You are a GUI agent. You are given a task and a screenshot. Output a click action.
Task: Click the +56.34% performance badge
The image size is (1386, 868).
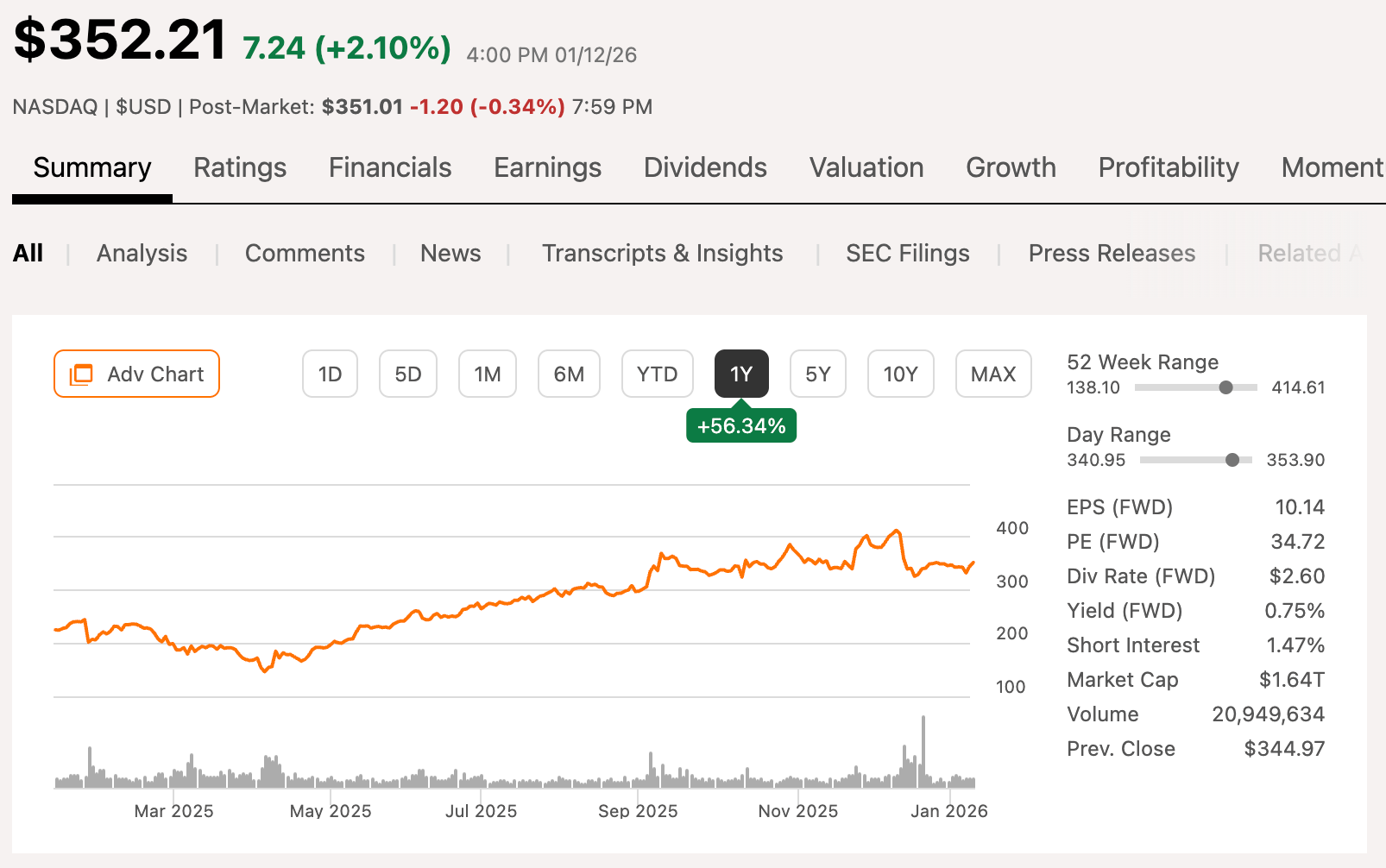pos(741,425)
